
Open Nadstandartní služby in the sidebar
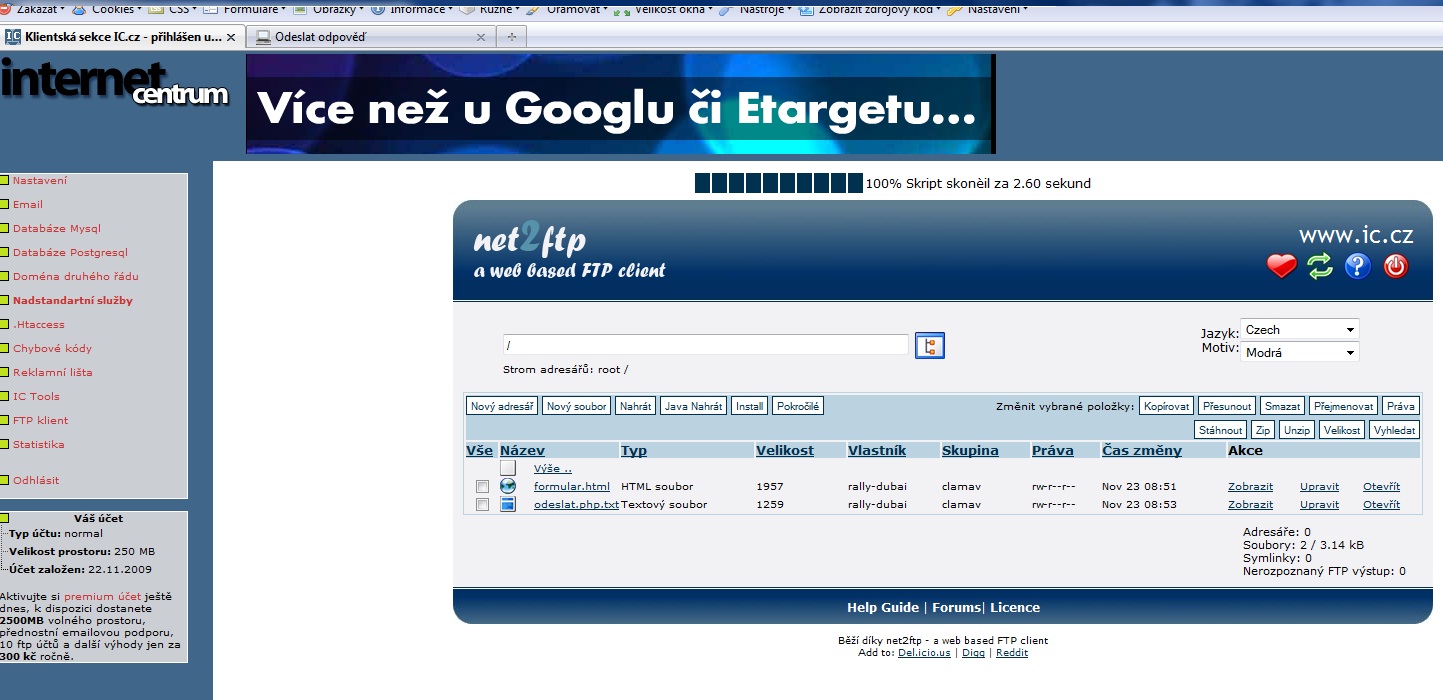coord(73,300)
